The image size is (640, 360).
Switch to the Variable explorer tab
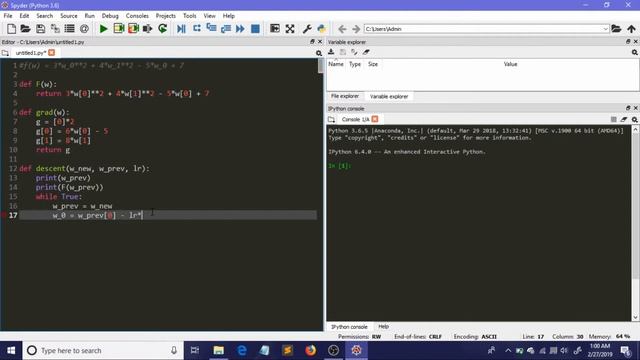tap(389, 97)
